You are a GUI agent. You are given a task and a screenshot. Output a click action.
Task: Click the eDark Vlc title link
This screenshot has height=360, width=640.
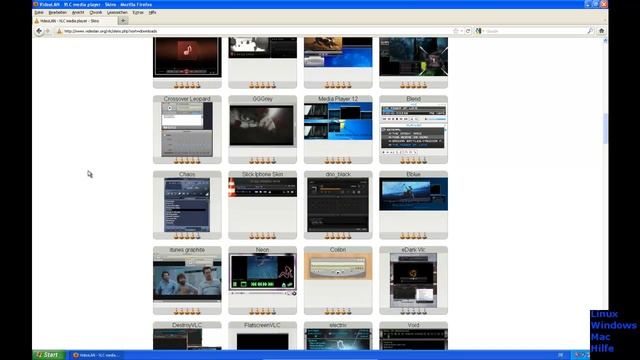tap(413, 250)
